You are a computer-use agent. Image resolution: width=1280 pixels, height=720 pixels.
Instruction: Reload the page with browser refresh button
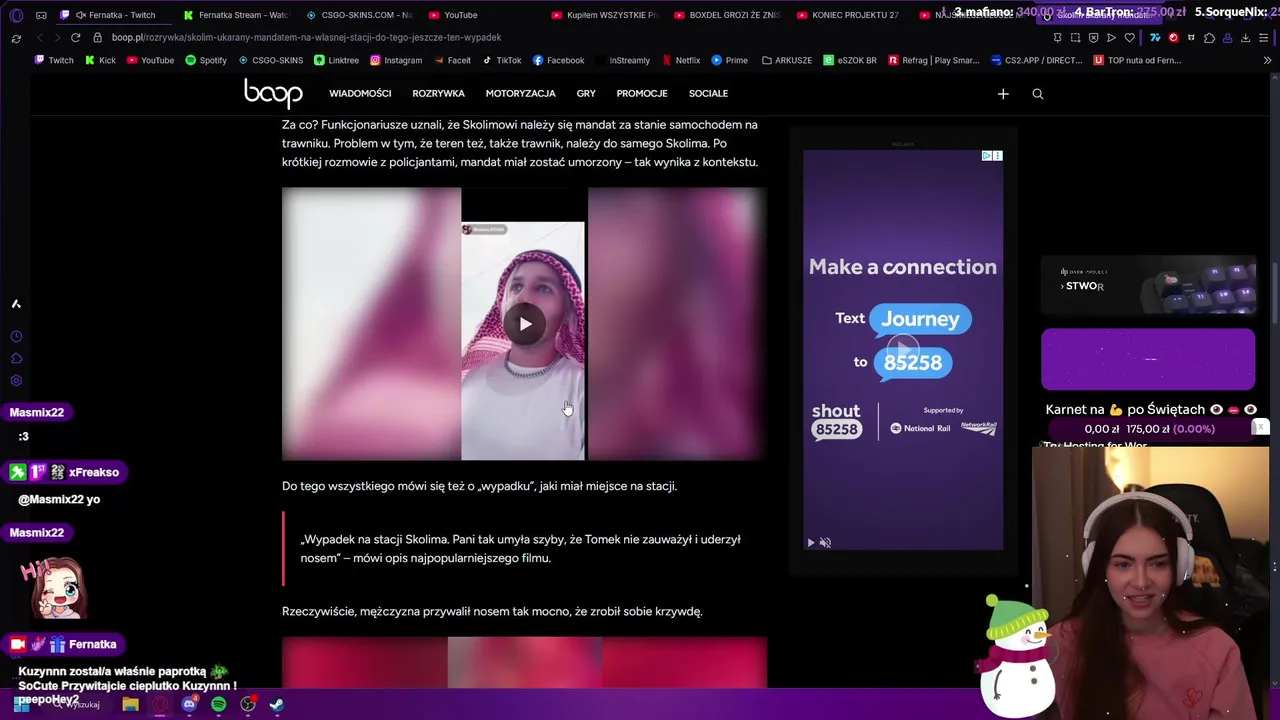[75, 37]
